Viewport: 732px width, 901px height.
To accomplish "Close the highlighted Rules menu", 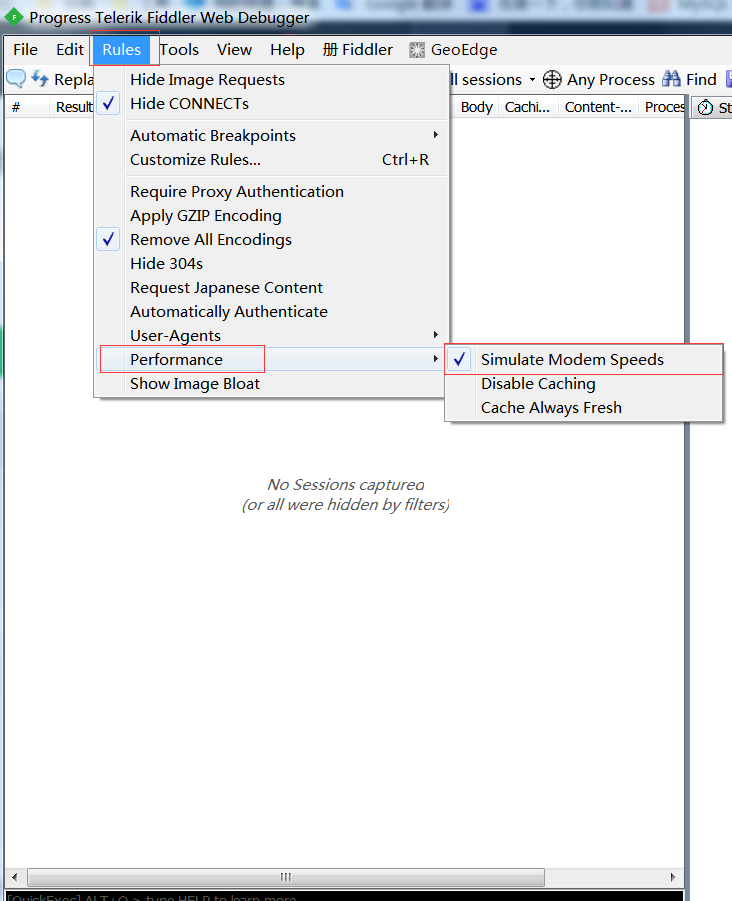I will tap(122, 50).
